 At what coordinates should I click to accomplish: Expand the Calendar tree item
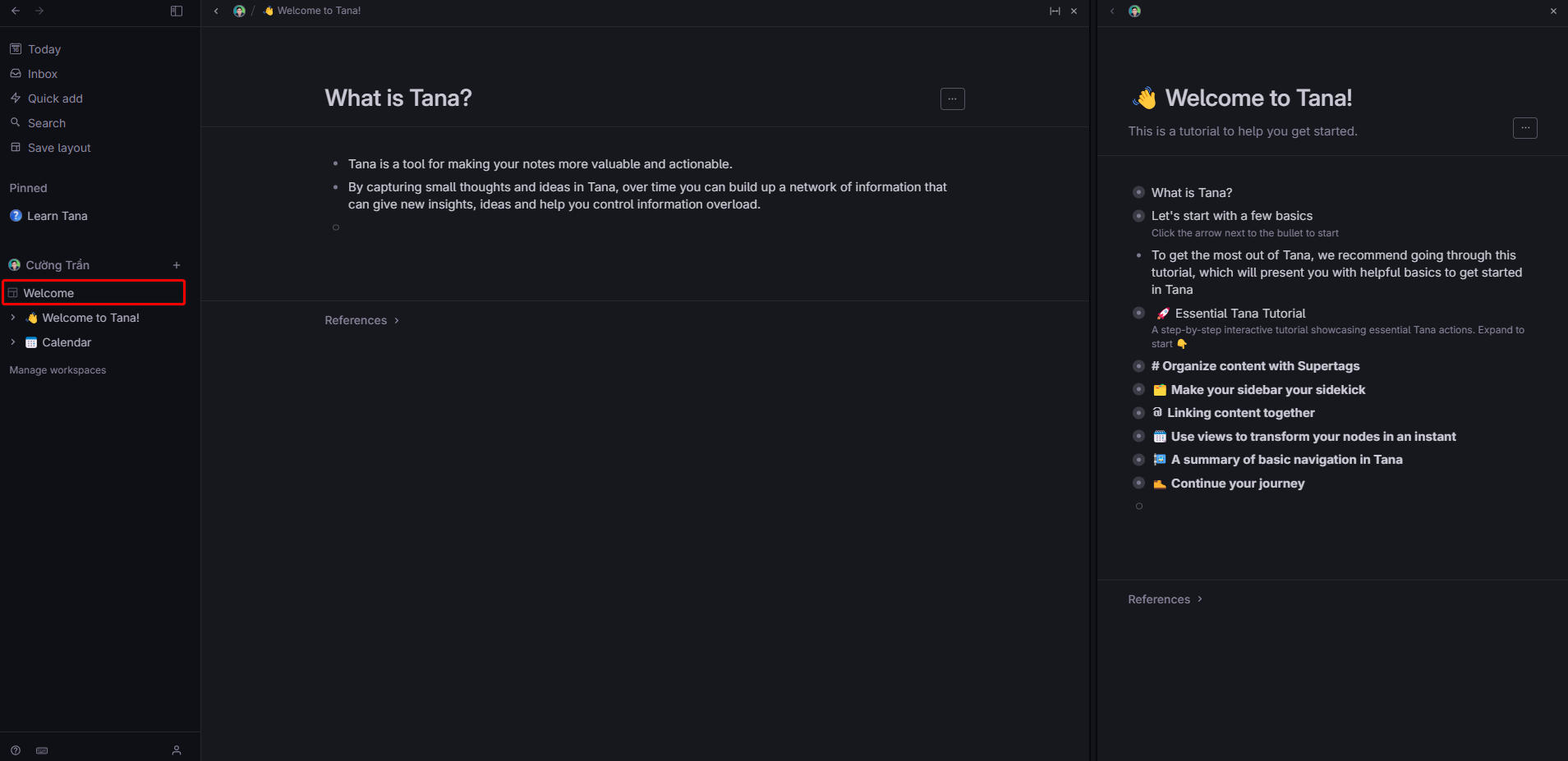tap(13, 342)
